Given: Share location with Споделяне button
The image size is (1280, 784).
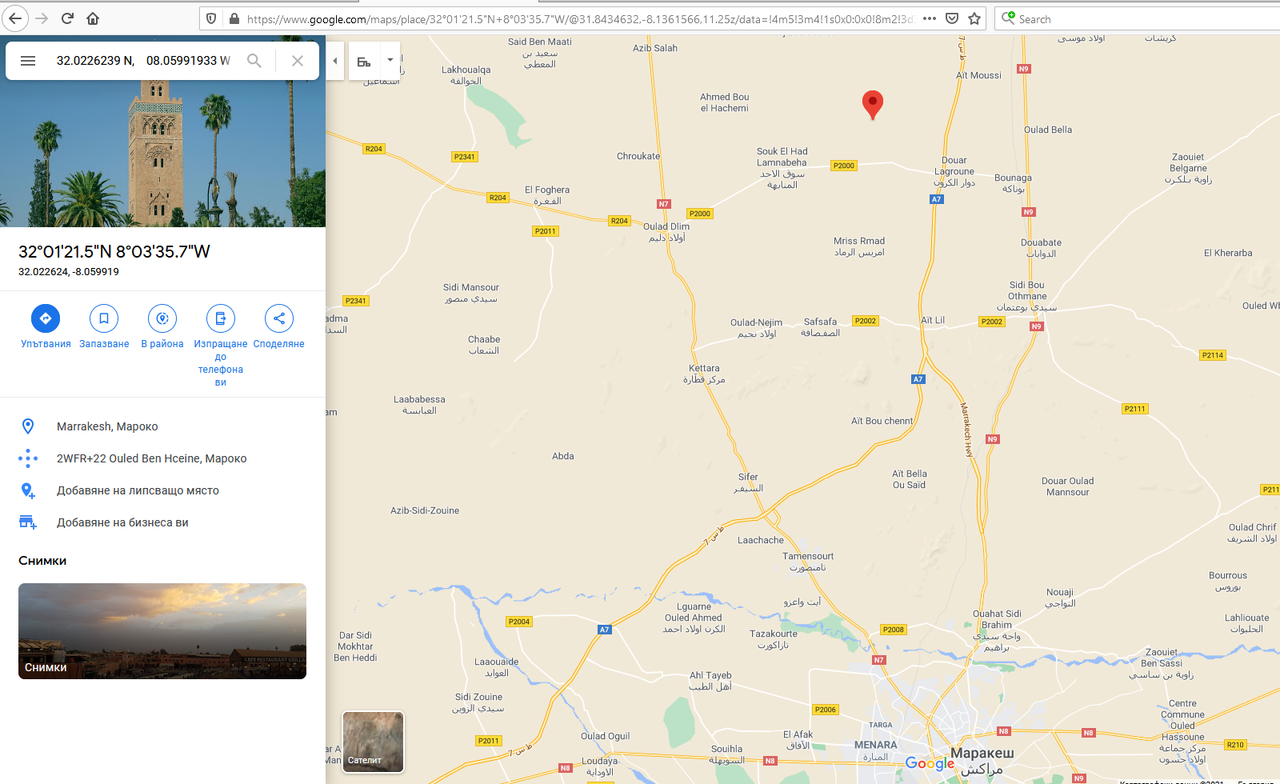Looking at the screenshot, I should click(279, 328).
